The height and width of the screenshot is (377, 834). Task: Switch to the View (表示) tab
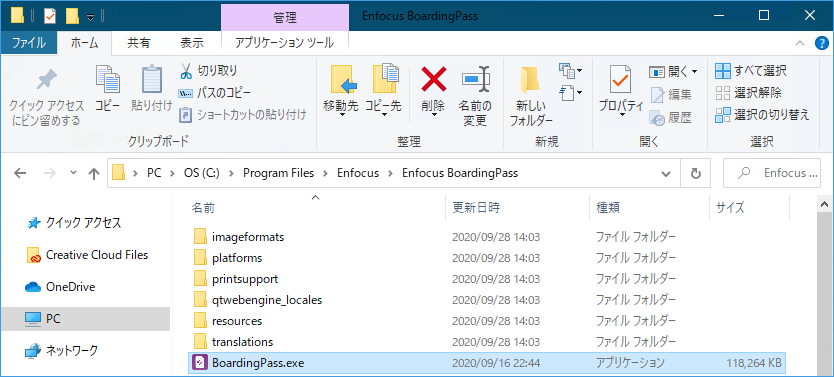pos(191,43)
